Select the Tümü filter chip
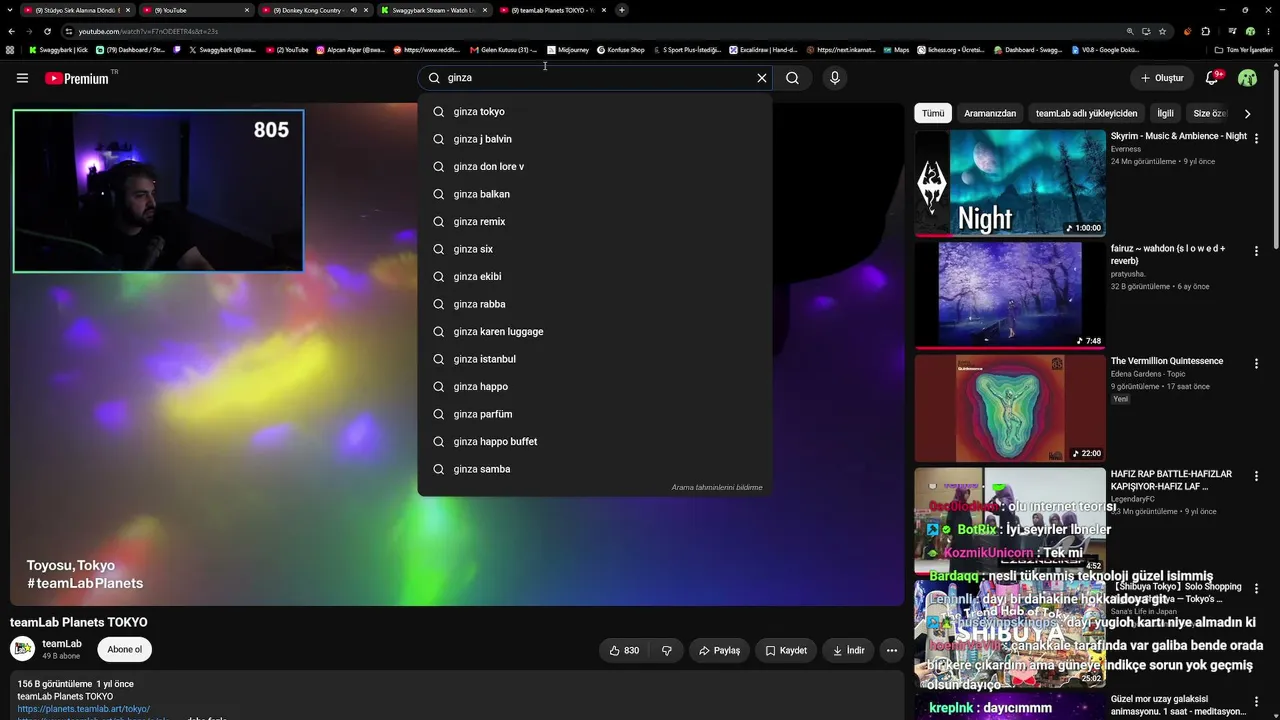This screenshot has height=720, width=1280. (x=933, y=114)
